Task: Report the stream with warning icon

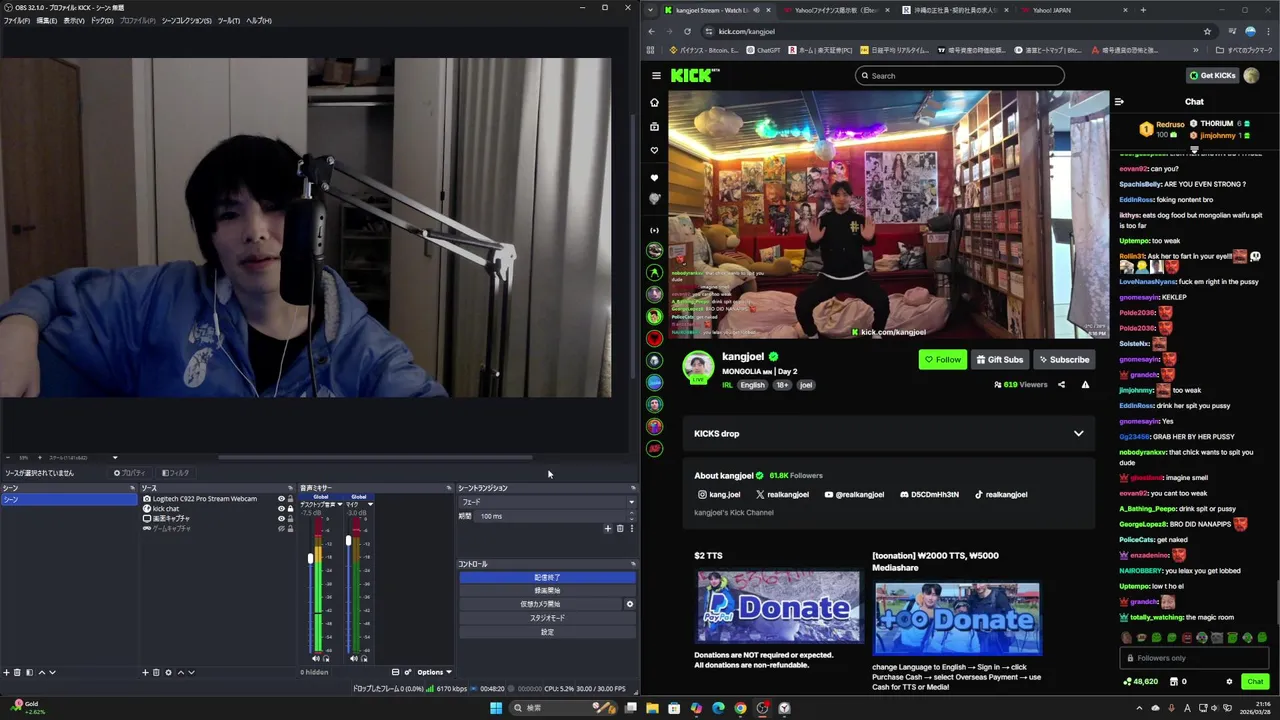Action: [1085, 384]
